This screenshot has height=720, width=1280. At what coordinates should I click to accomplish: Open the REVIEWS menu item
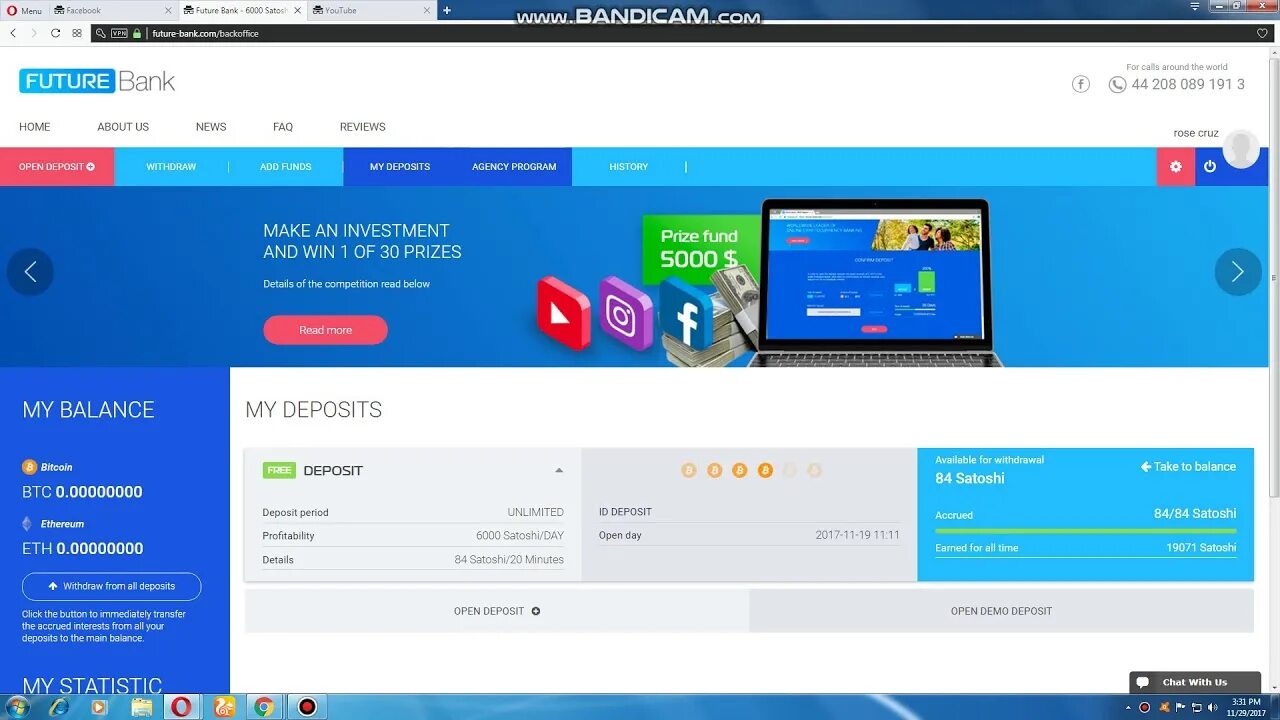point(362,127)
